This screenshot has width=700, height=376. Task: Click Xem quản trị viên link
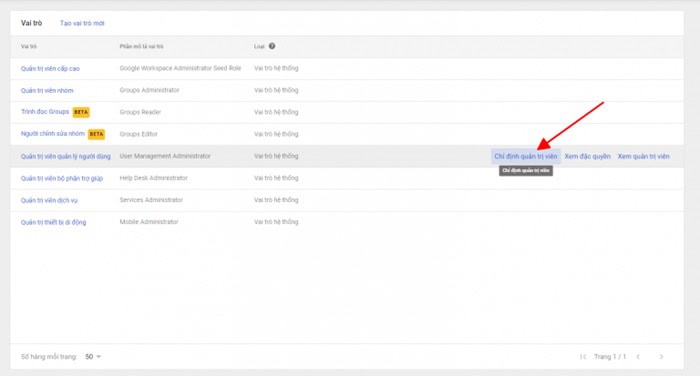point(643,156)
